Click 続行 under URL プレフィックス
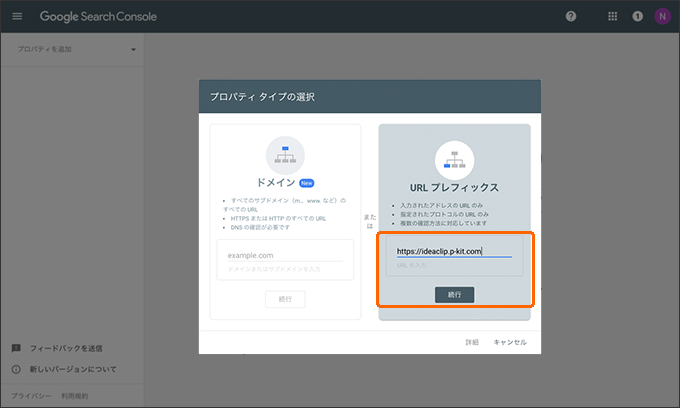 click(x=454, y=295)
